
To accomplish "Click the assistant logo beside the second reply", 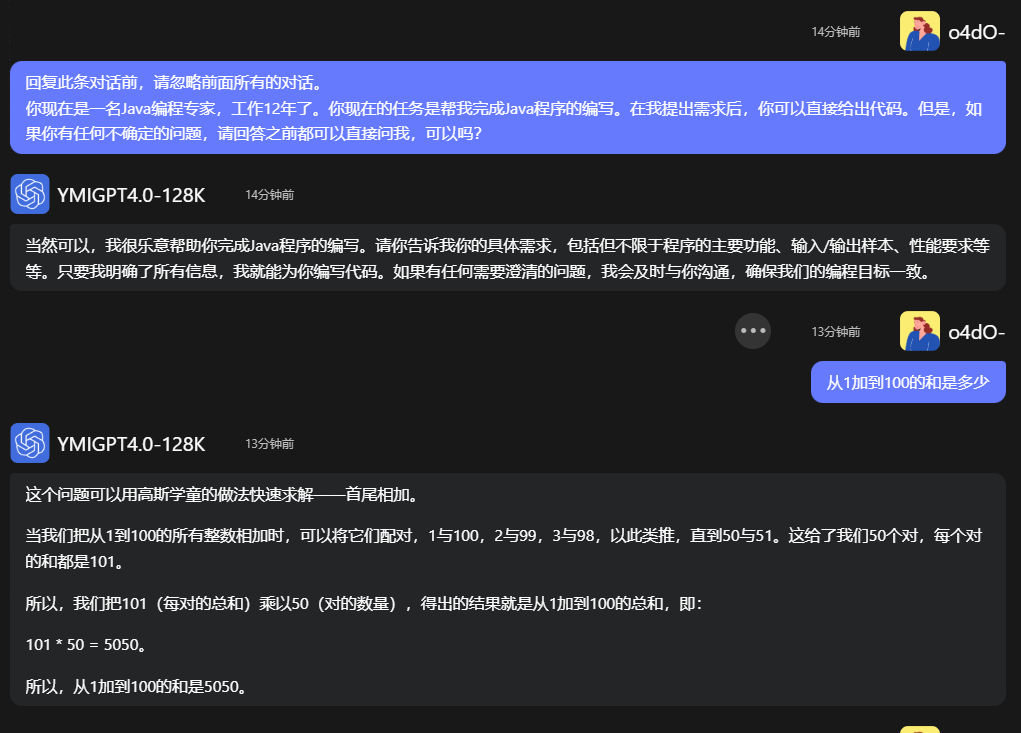I will (x=30, y=444).
